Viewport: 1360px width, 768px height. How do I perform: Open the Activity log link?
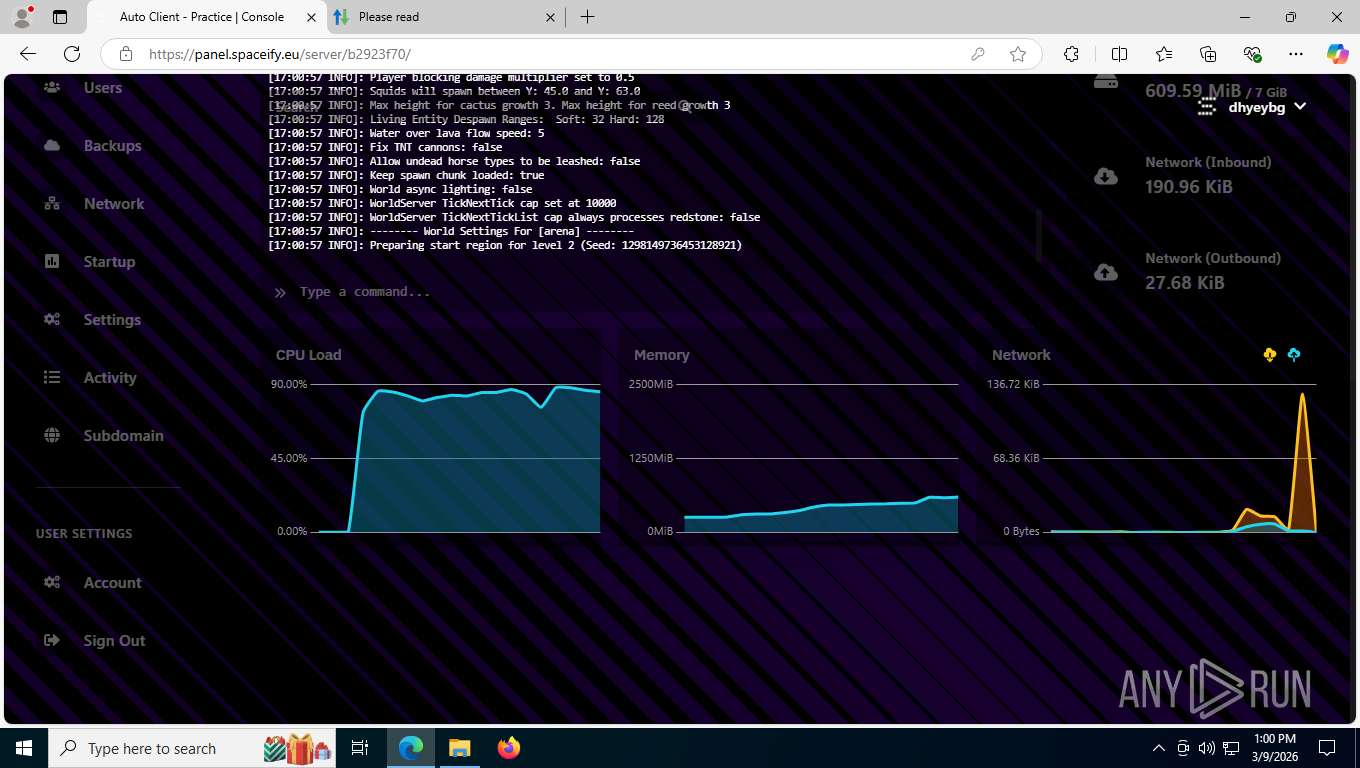click(110, 378)
